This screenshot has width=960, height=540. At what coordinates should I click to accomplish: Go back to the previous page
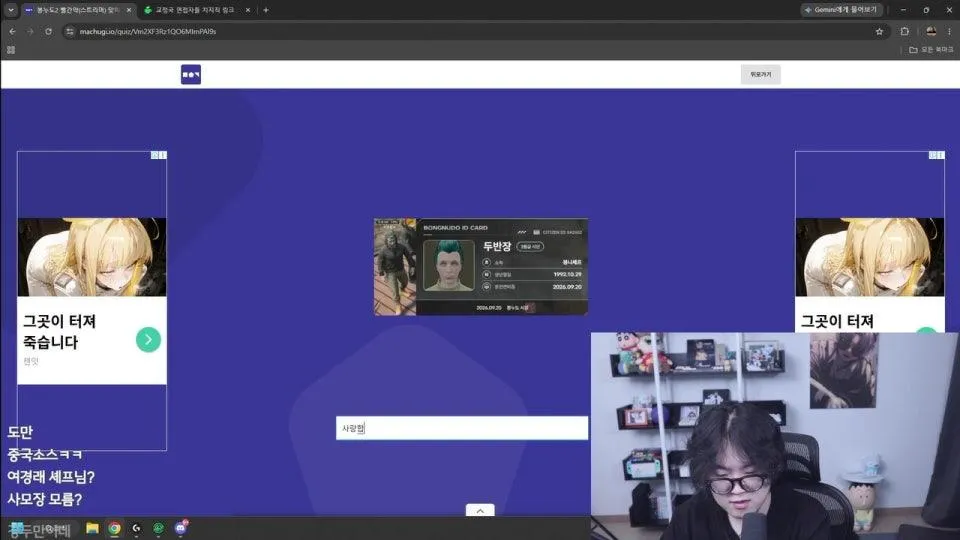pos(12,31)
